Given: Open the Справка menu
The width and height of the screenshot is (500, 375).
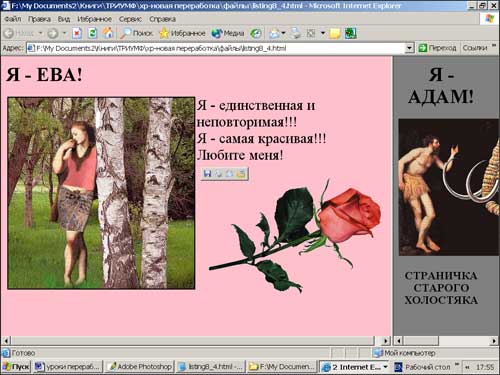Looking at the screenshot, I should point(162,19).
